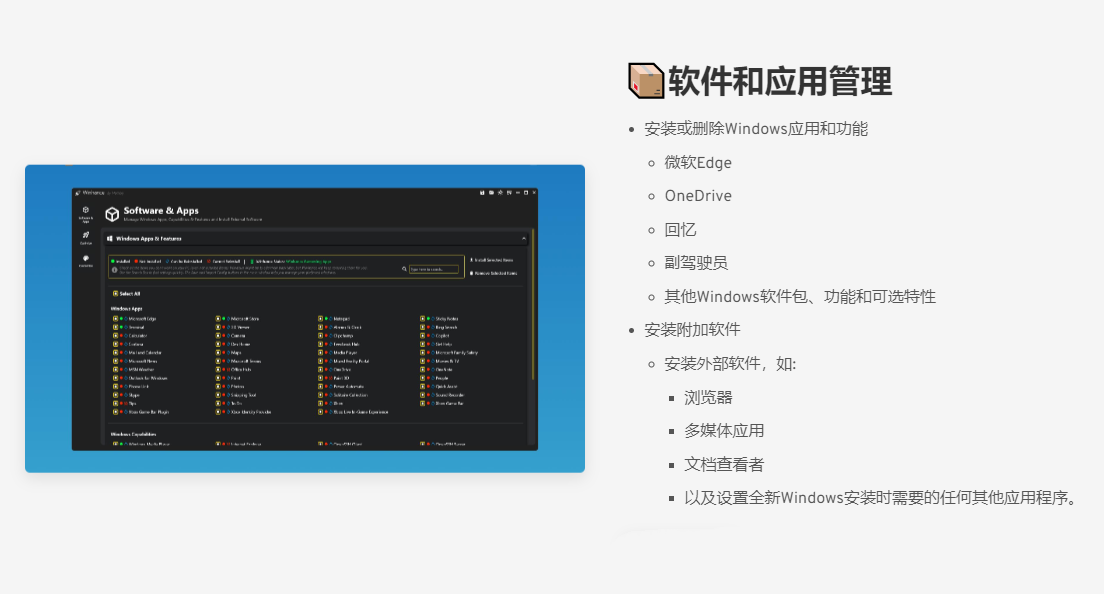Screen dimensions: 1104x594
Task: Click the Install Selected Items button
Action: click(495, 260)
